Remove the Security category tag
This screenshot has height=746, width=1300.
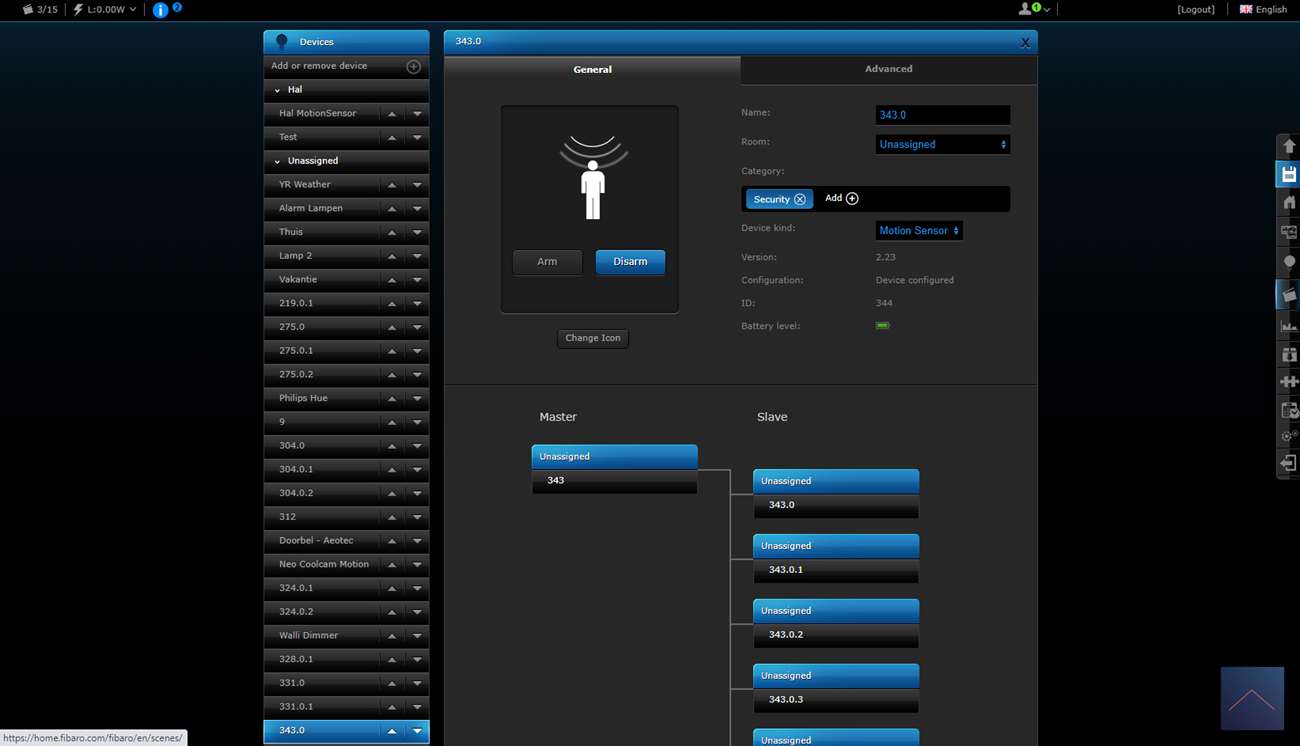point(800,199)
